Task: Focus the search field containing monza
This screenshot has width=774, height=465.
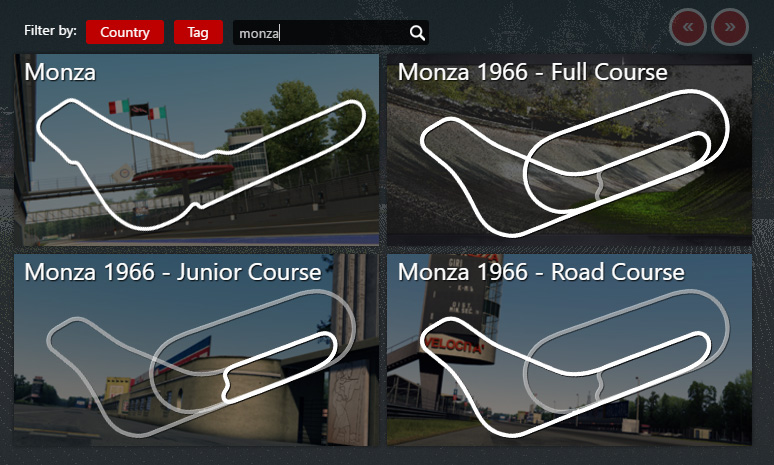Action: (x=331, y=33)
